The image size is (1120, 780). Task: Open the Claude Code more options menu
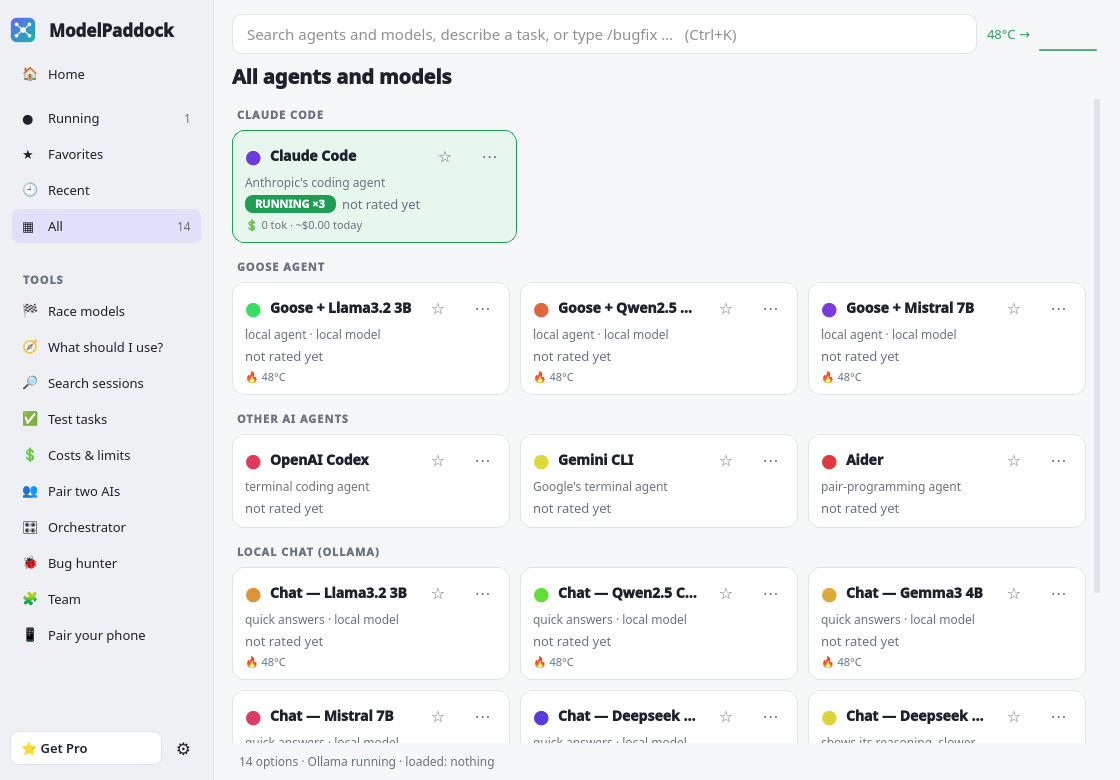coord(489,156)
